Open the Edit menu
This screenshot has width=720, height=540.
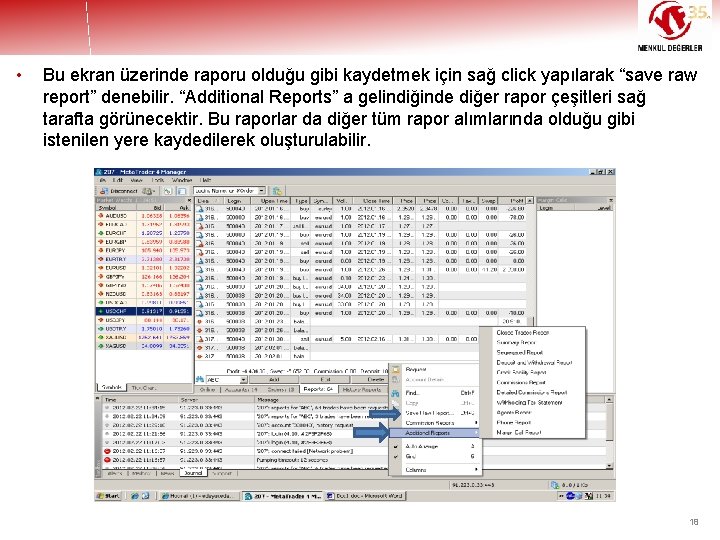(118, 180)
